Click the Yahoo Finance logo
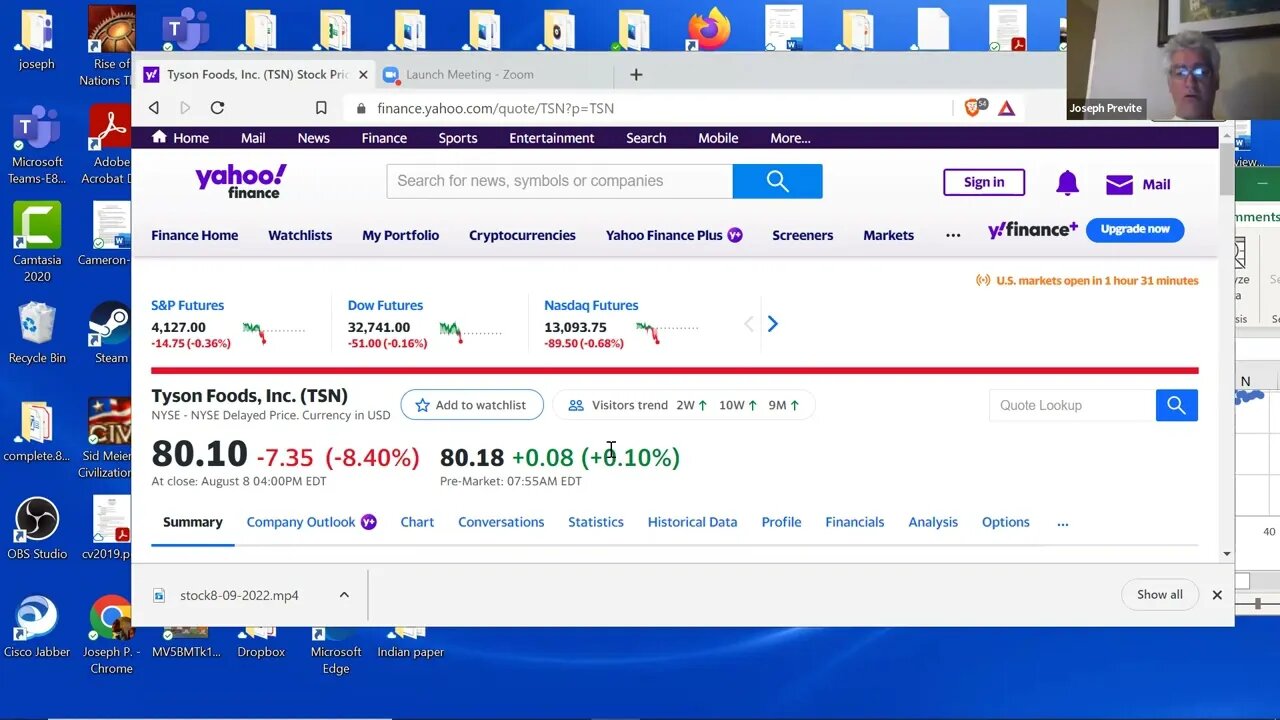This screenshot has height=720, width=1280. pyautogui.click(x=241, y=181)
